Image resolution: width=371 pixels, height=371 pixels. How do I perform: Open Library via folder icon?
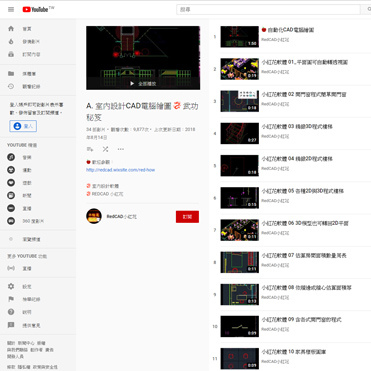coord(11,74)
